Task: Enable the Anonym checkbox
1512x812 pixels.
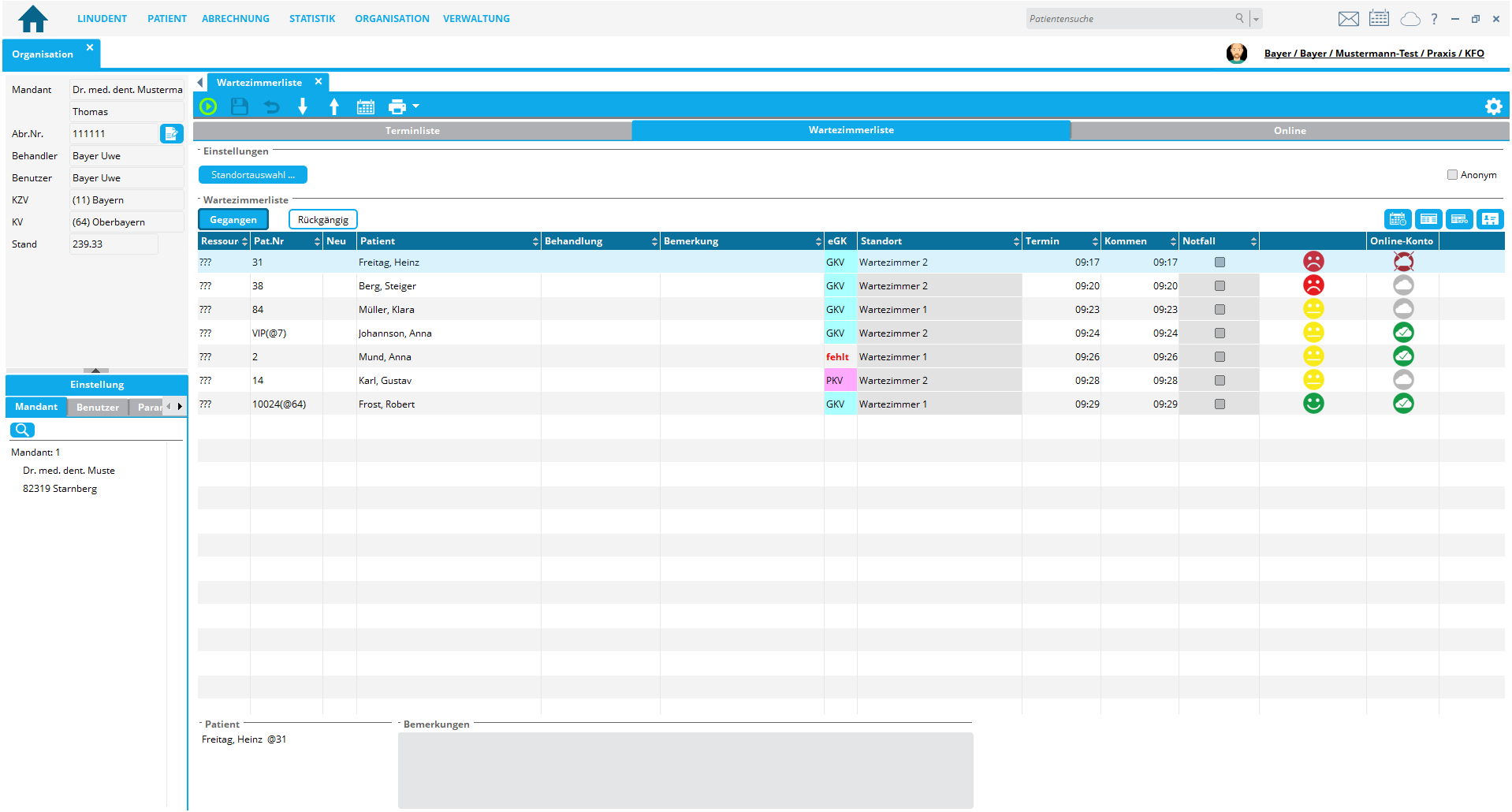Action: 1452,175
